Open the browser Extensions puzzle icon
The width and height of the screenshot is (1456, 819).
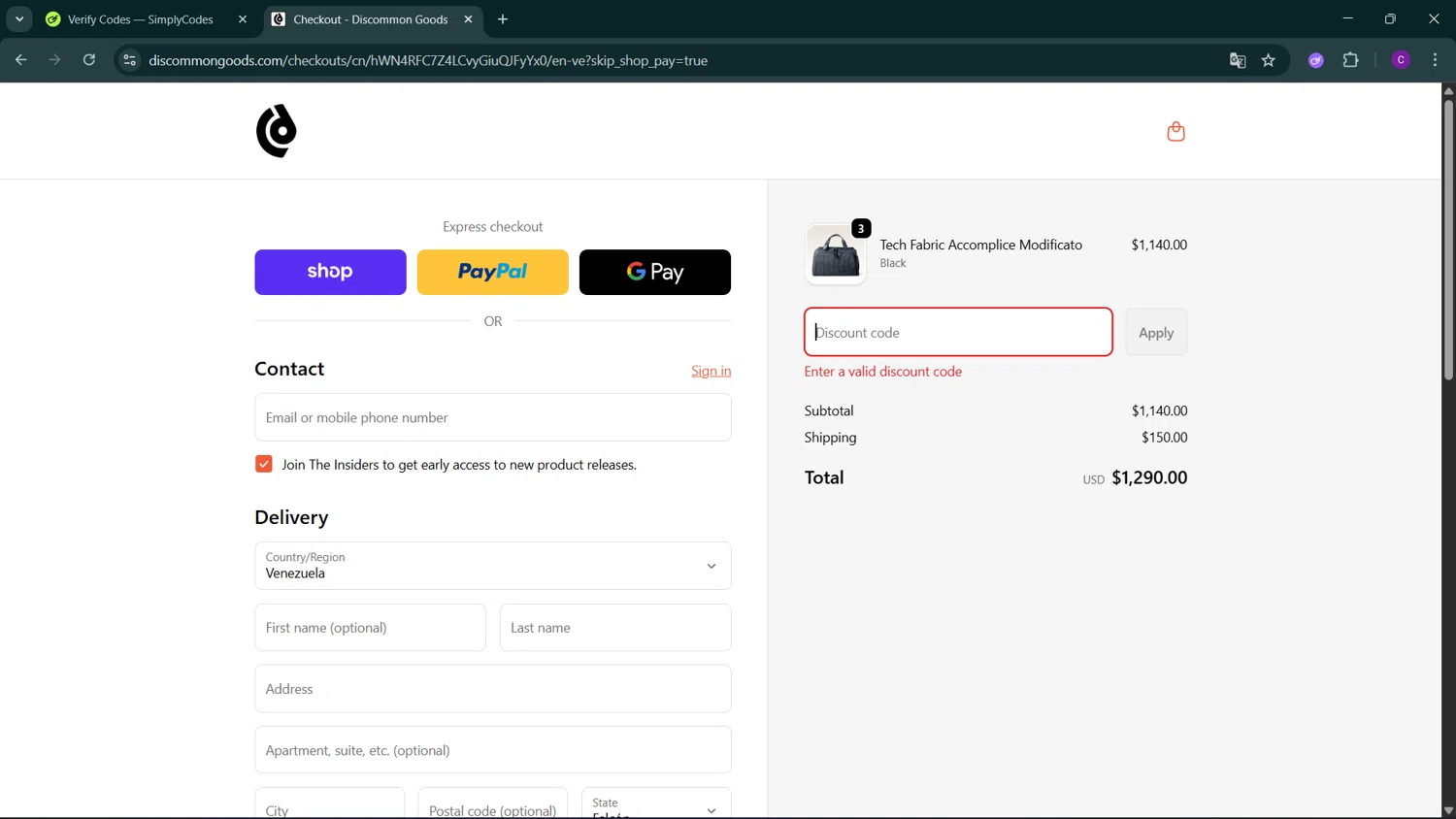point(1350,60)
